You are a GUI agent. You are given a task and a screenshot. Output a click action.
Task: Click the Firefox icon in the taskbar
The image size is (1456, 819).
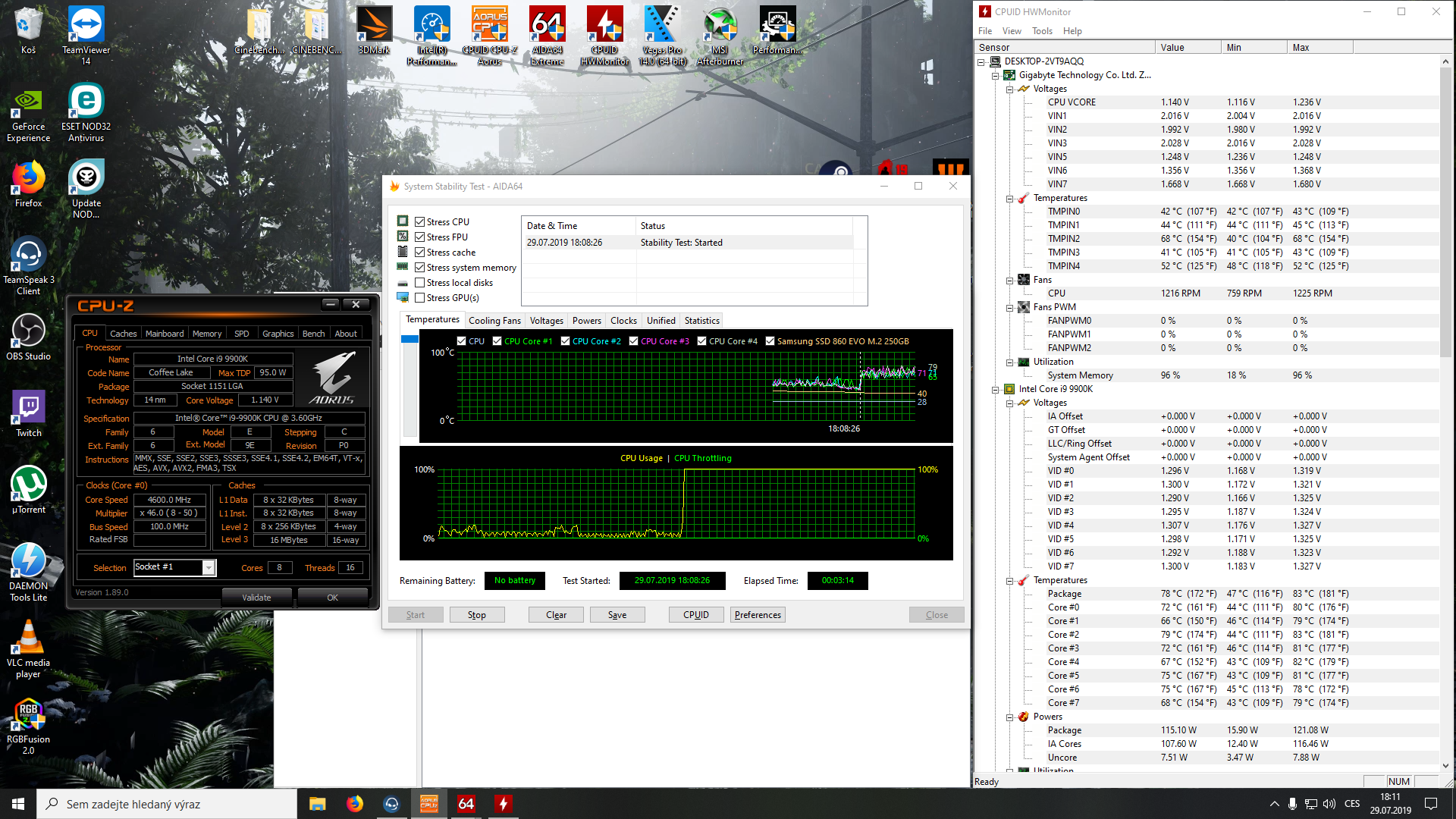354,804
